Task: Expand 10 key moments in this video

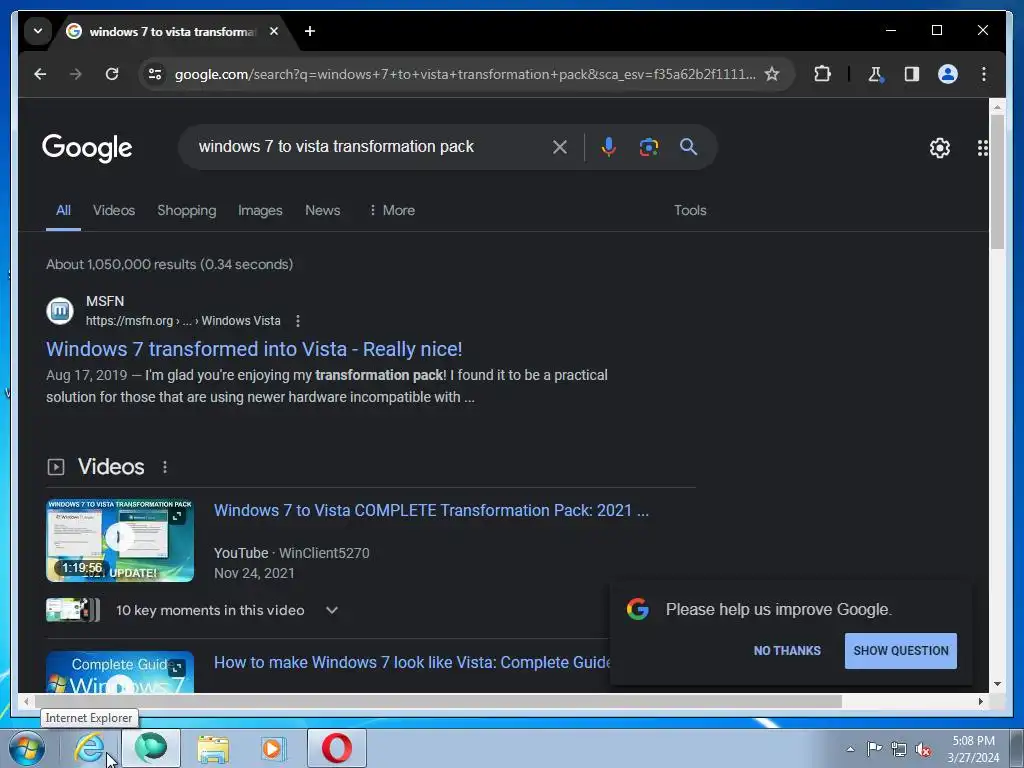Action: pos(332,610)
